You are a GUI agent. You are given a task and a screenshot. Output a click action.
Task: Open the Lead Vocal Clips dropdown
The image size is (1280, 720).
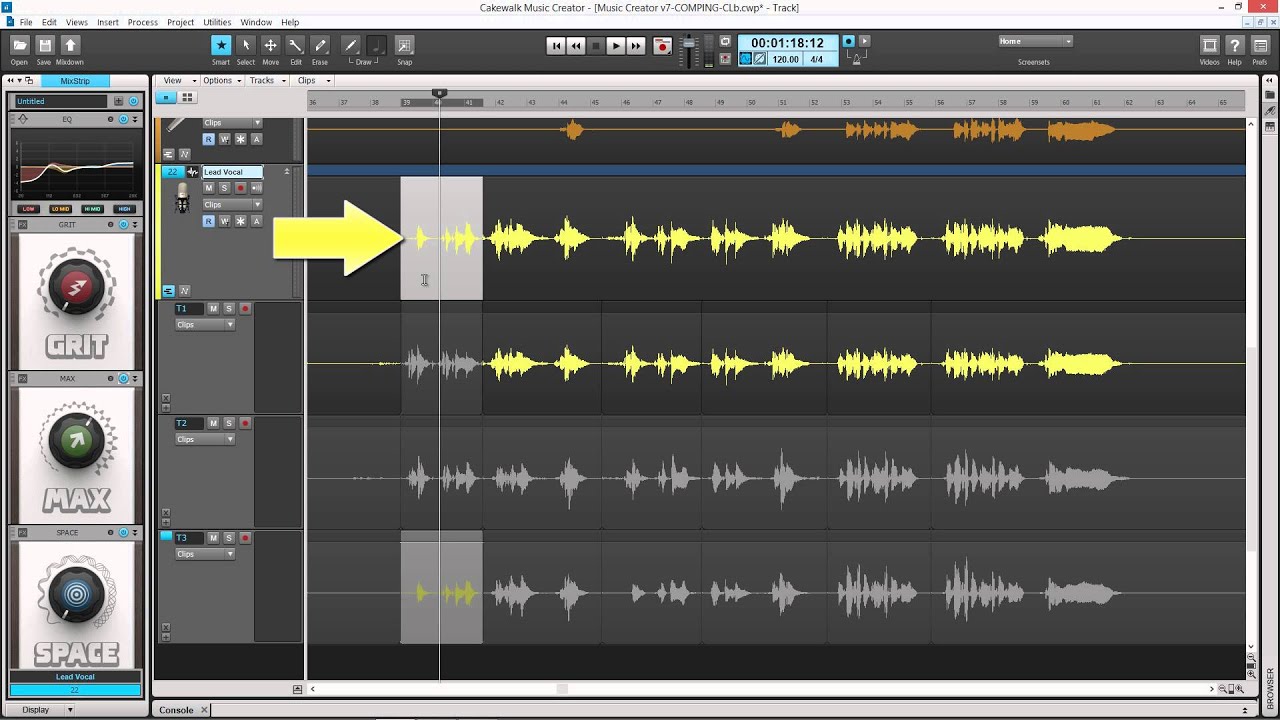[232, 205]
